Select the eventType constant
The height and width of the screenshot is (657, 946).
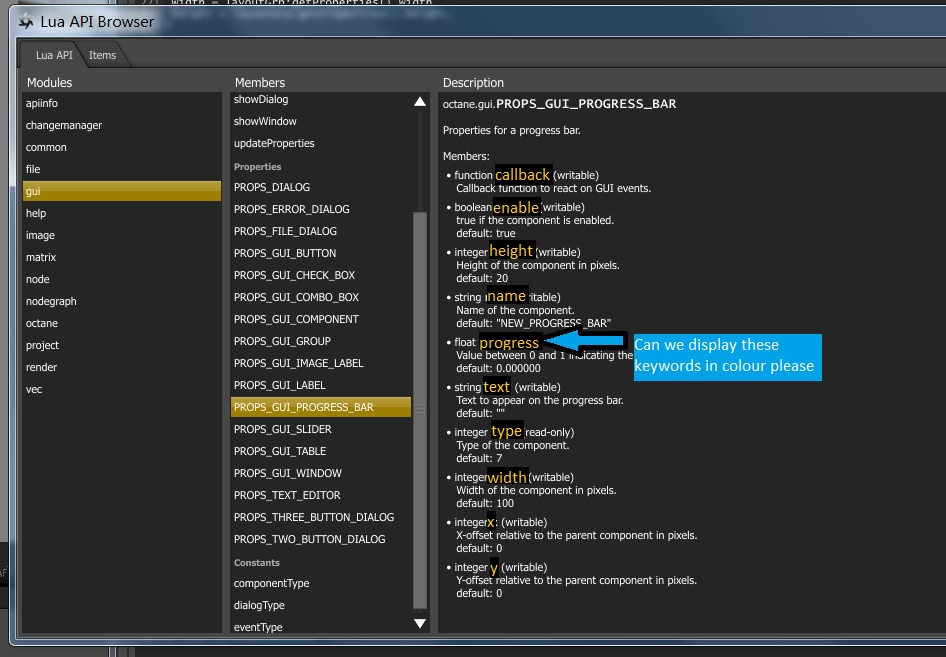click(321, 627)
